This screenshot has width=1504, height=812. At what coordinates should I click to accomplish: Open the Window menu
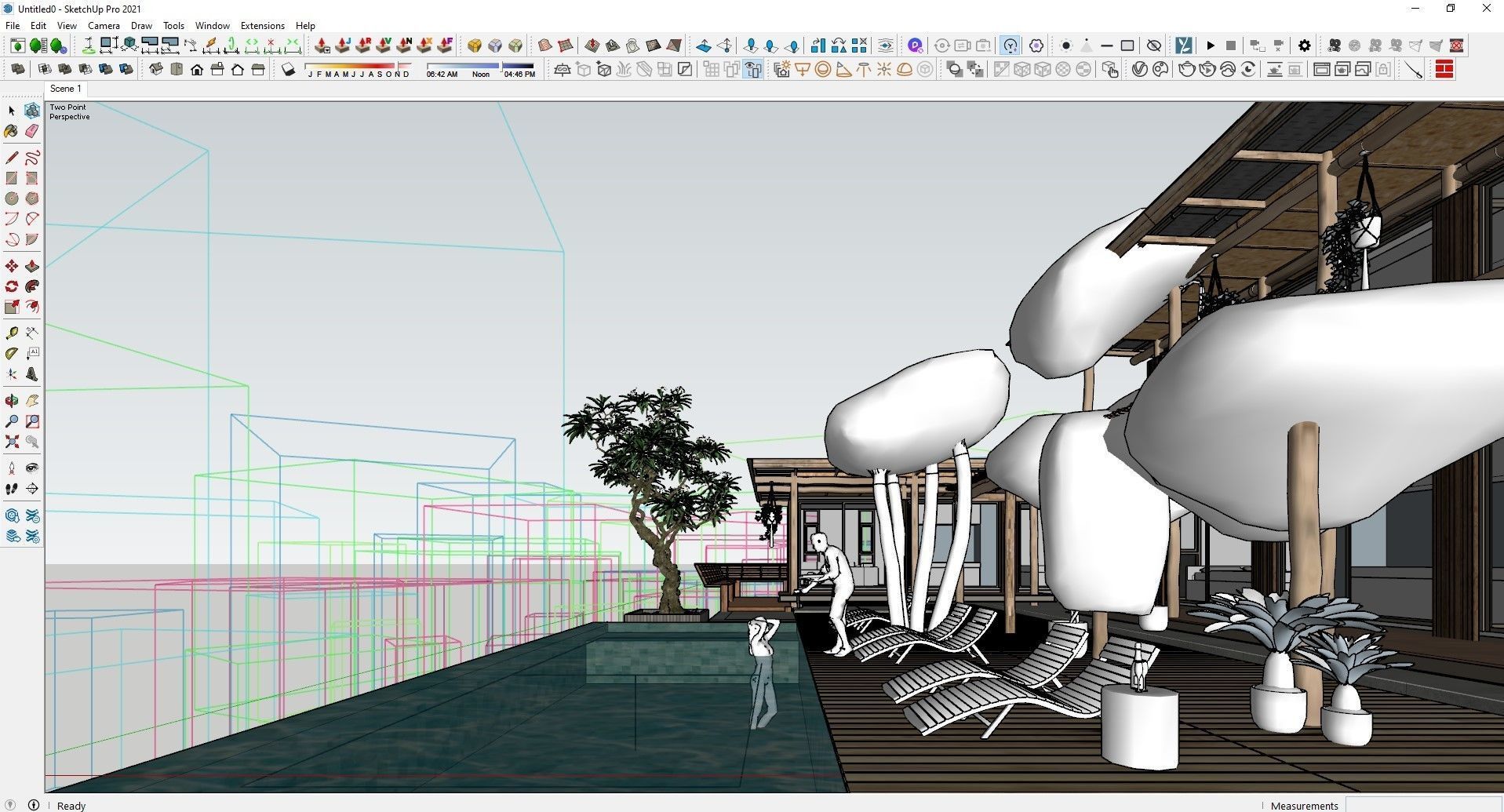[x=212, y=26]
